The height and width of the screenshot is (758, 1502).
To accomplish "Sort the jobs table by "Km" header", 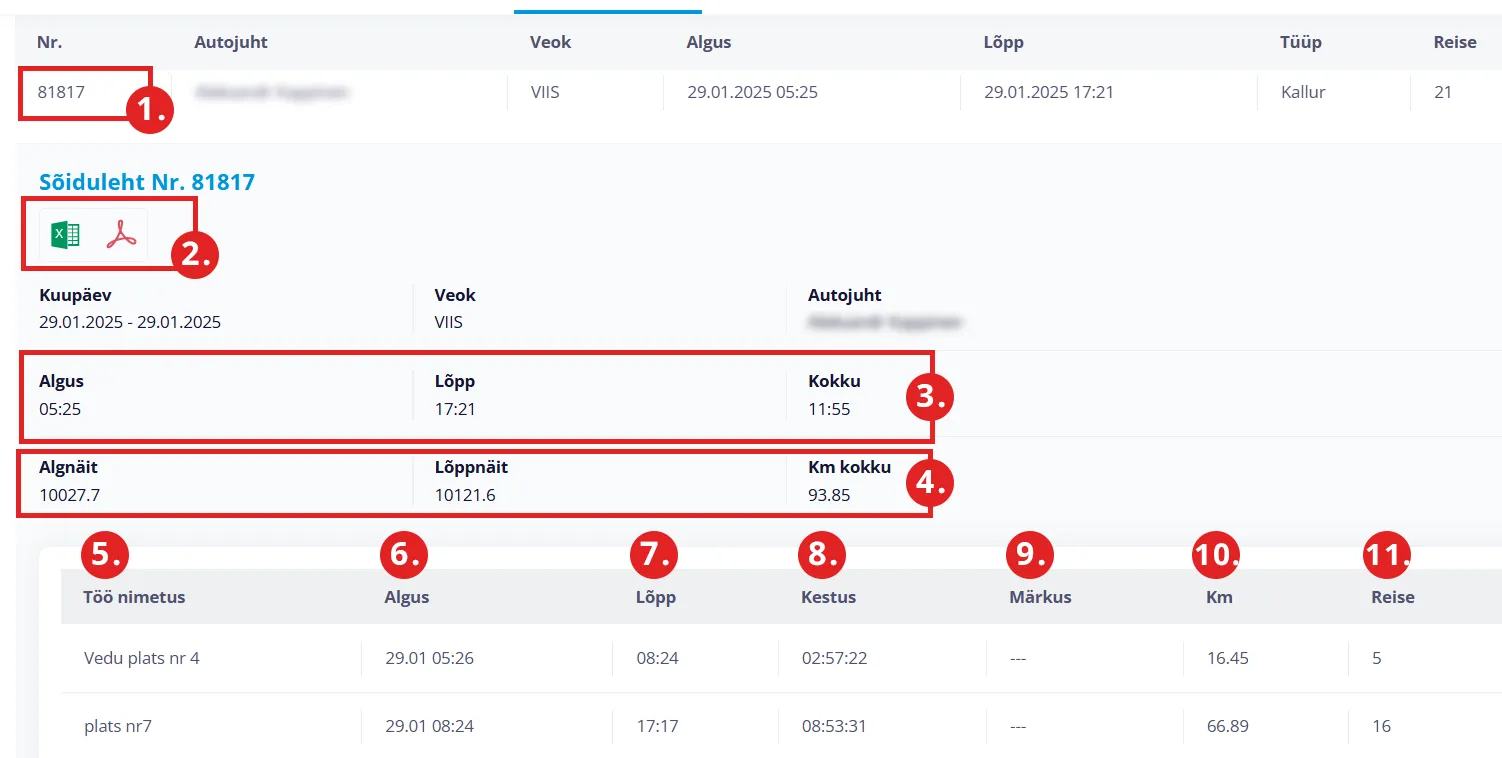I will coord(1219,597).
